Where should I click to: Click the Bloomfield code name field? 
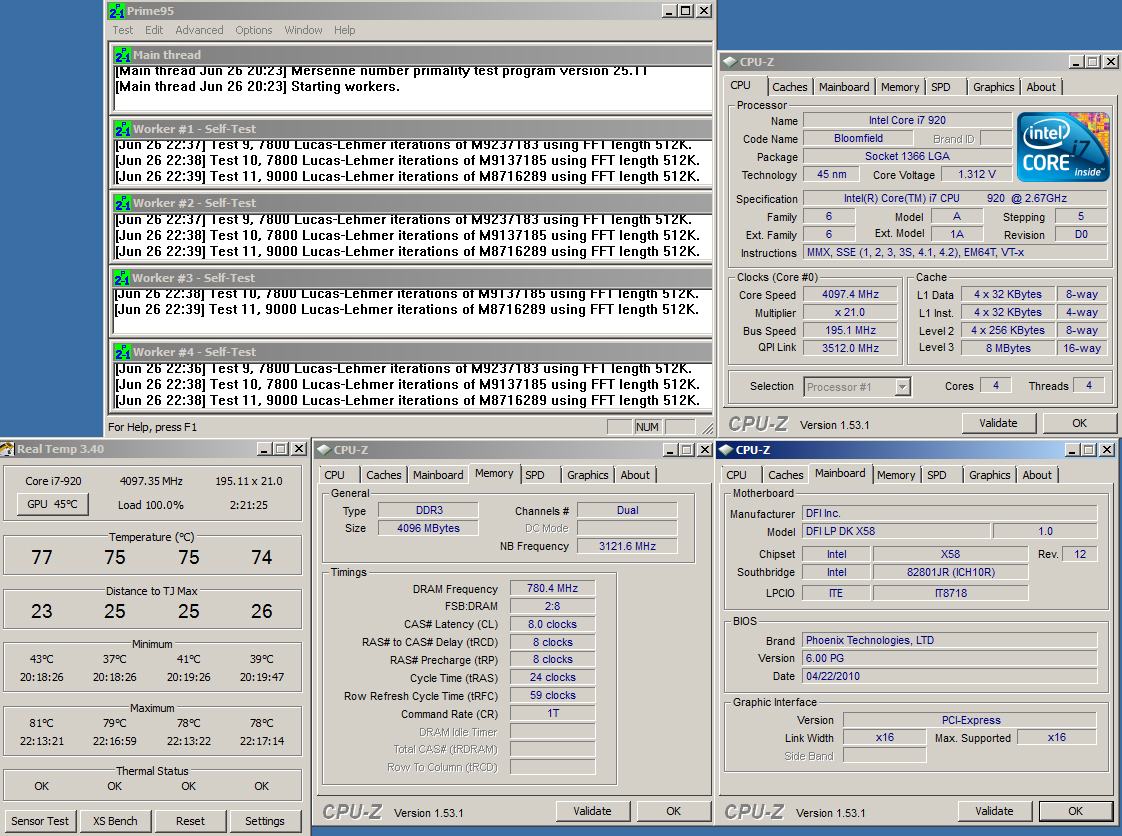[x=859, y=138]
